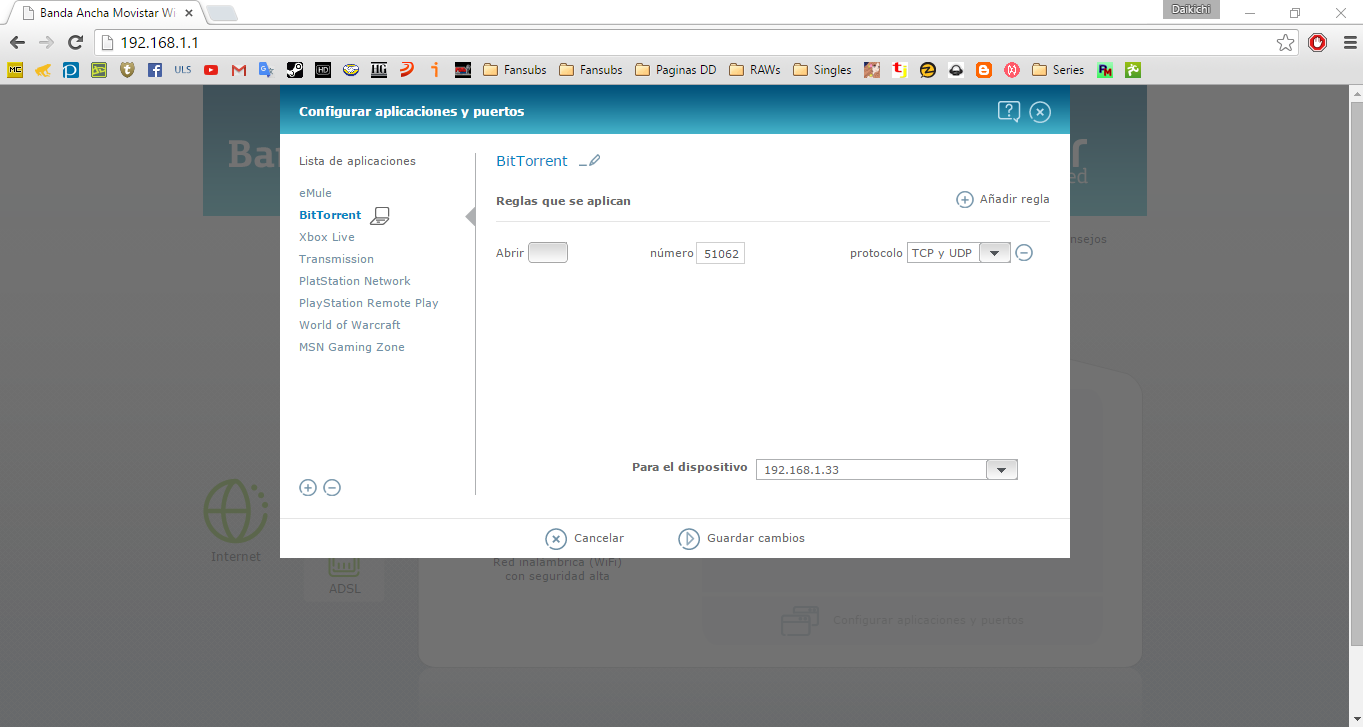Open the Steam bookmark
Screen dimensions: 1363x727
295,70
